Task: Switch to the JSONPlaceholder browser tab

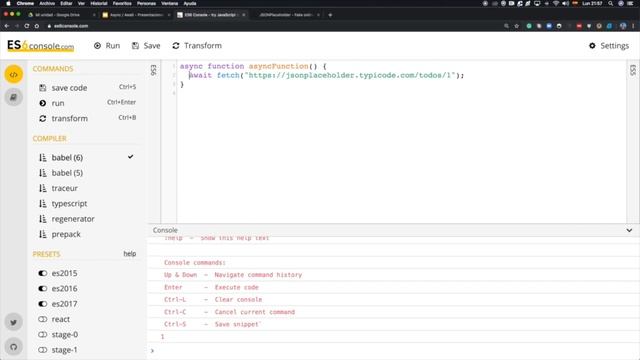Action: click(288, 15)
